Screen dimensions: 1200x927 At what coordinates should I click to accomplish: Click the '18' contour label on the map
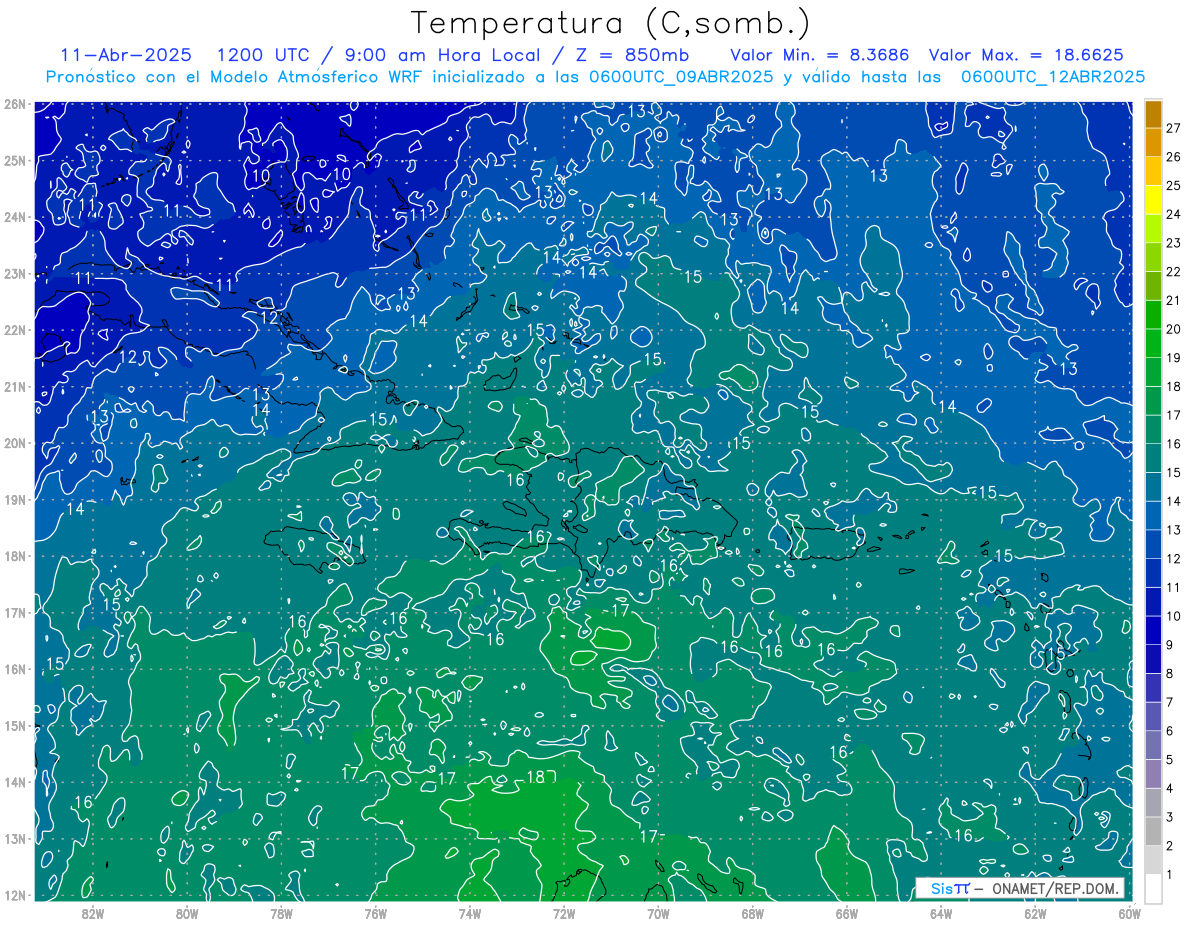pos(535,777)
